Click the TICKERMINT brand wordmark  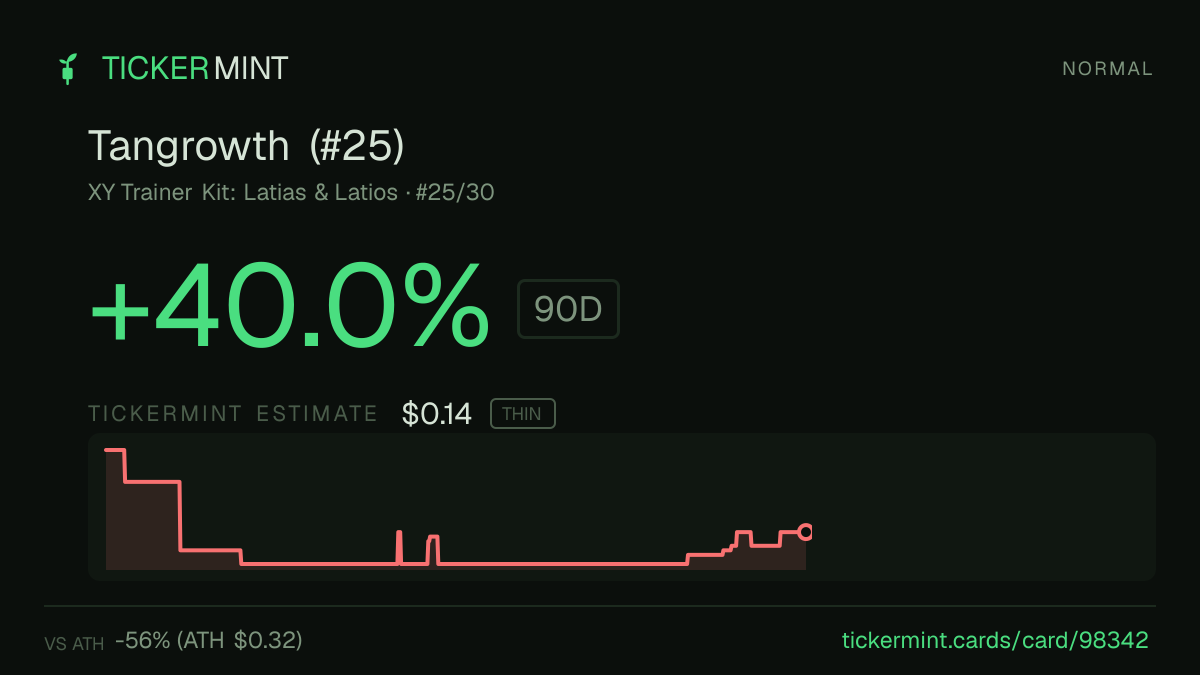coord(195,68)
